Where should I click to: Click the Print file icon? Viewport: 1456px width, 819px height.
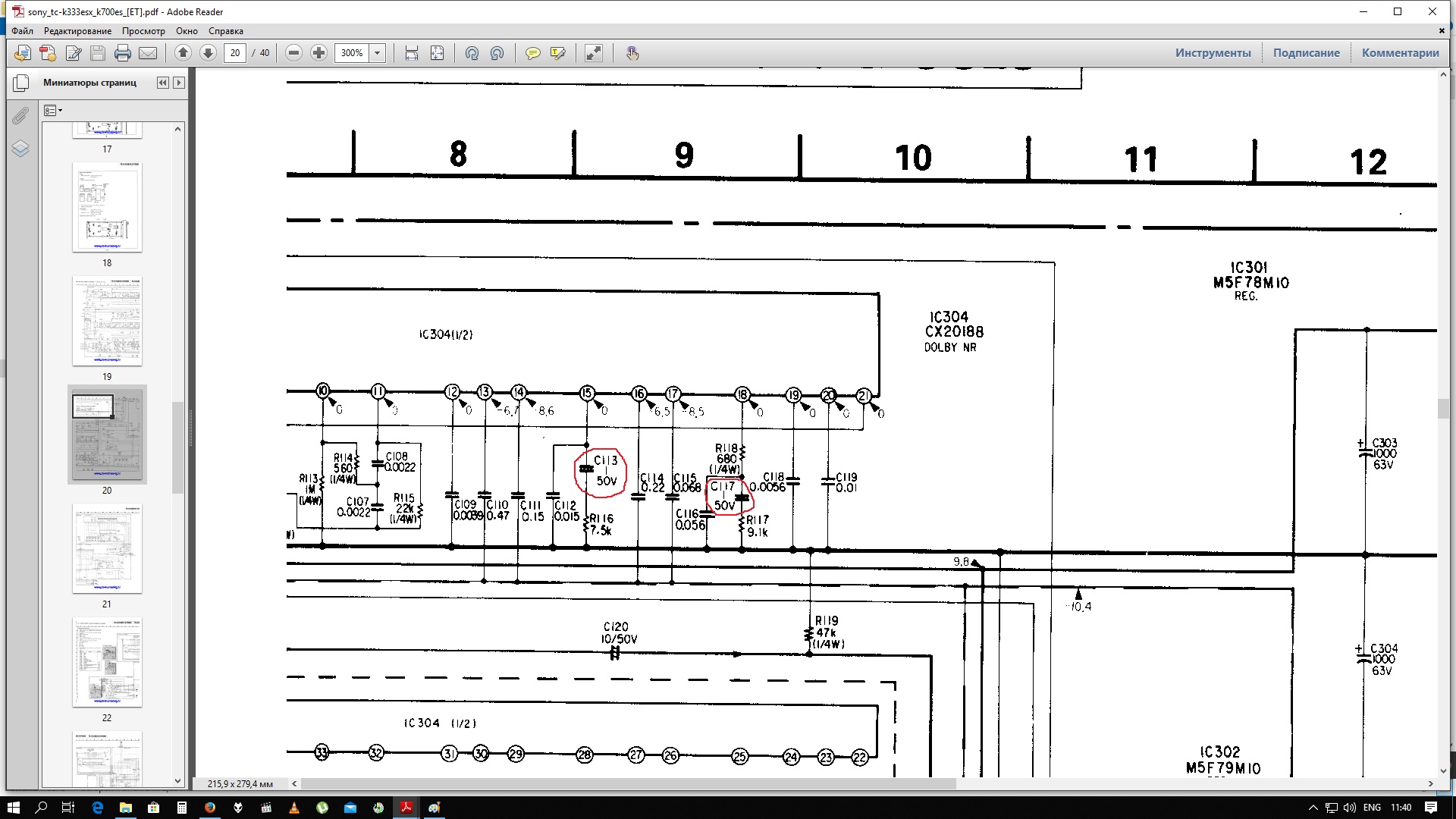click(122, 53)
